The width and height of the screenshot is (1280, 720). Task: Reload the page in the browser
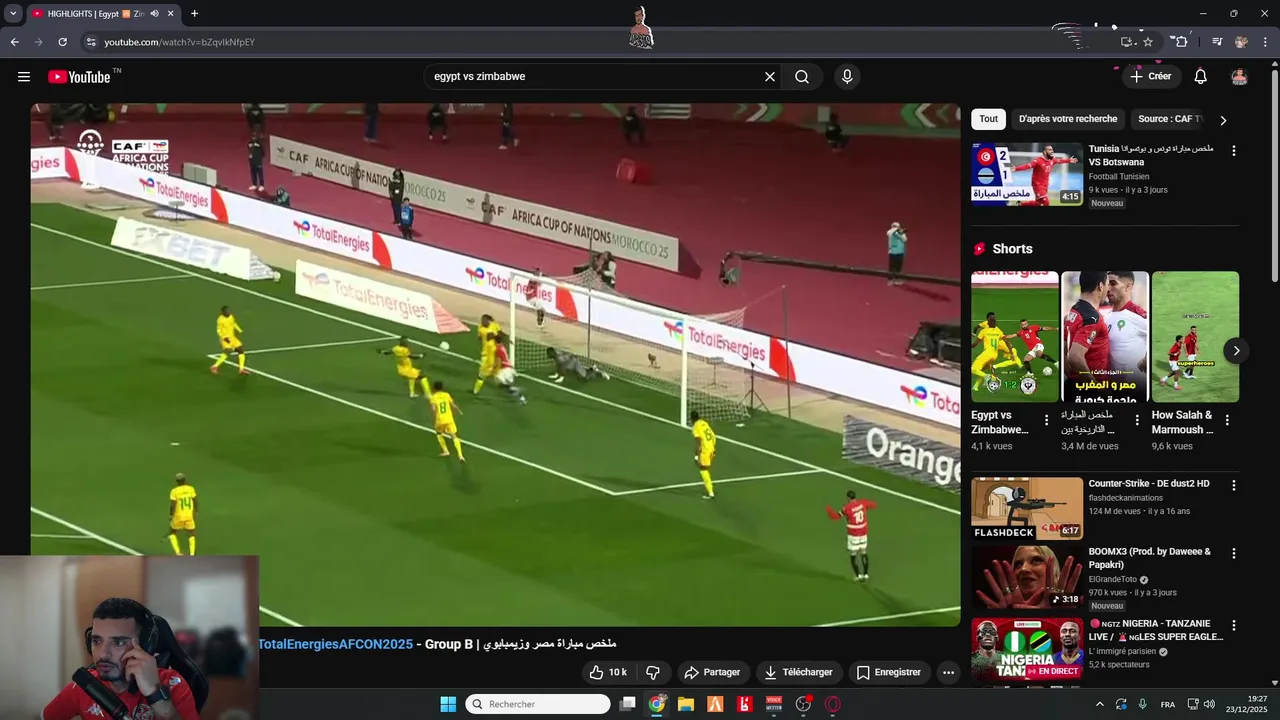(x=62, y=42)
